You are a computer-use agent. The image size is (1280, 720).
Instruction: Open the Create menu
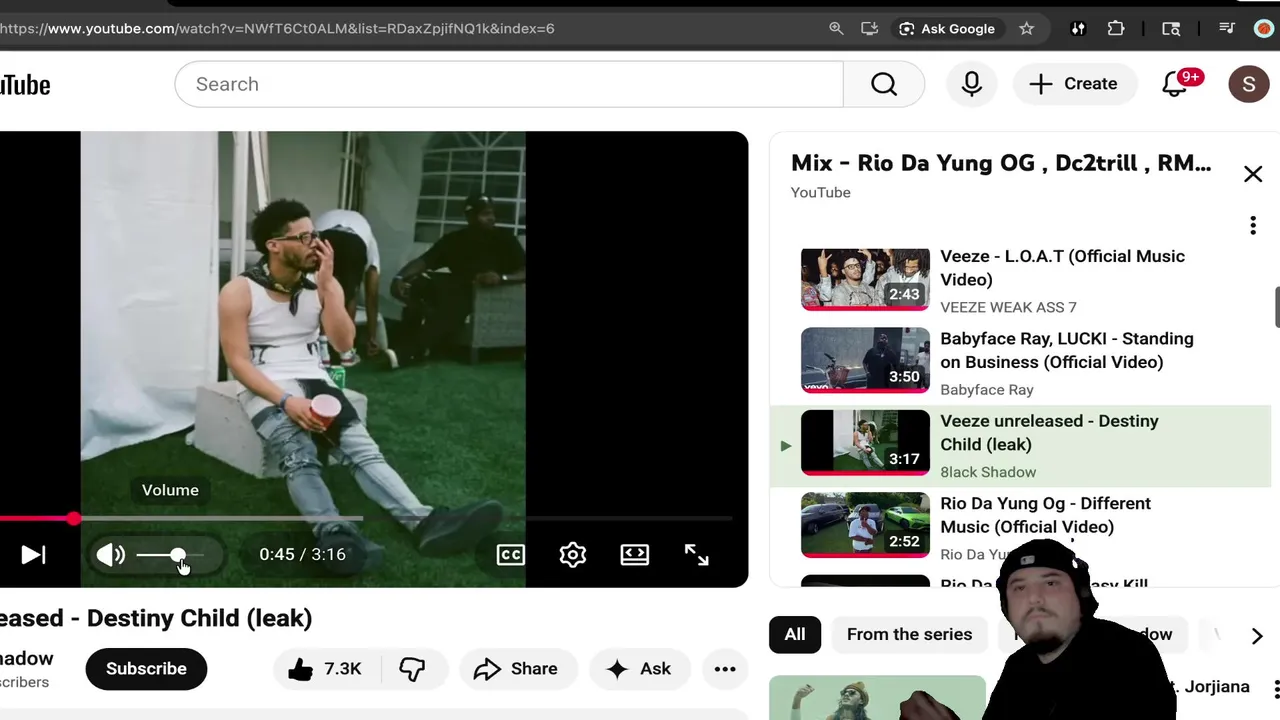1074,84
